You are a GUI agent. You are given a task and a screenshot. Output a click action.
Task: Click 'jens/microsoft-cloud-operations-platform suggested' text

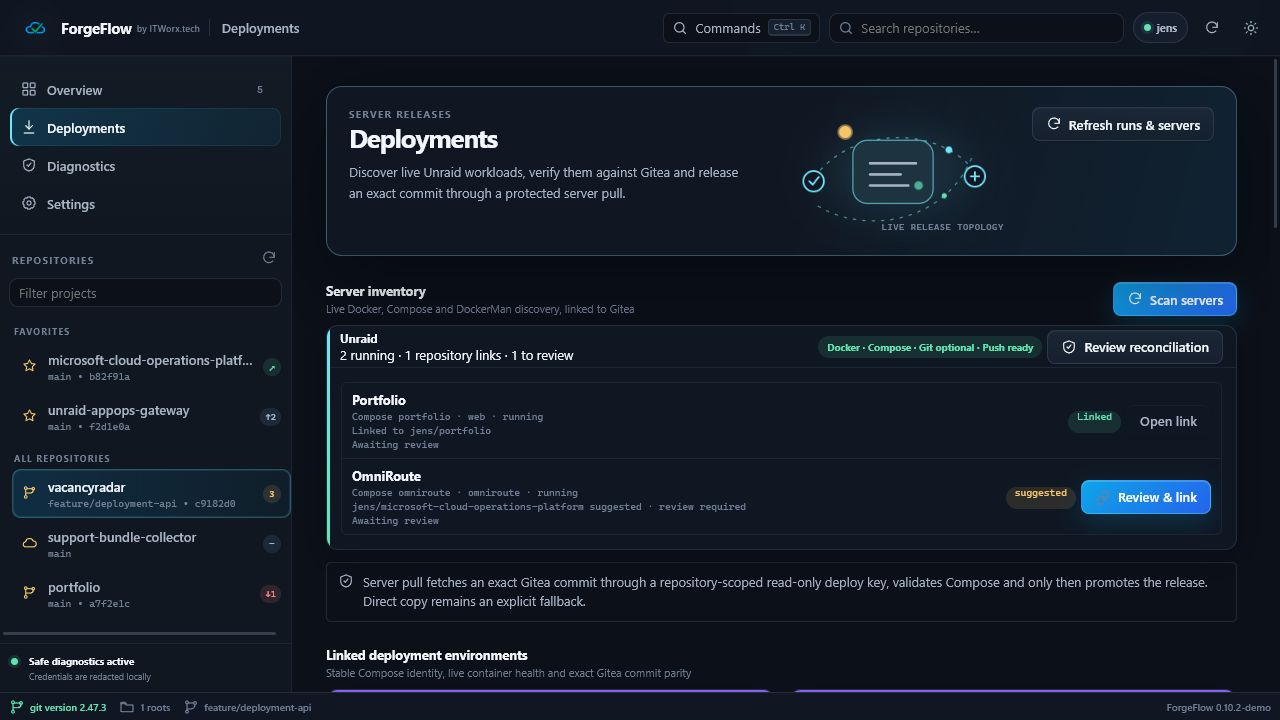[x=496, y=507]
